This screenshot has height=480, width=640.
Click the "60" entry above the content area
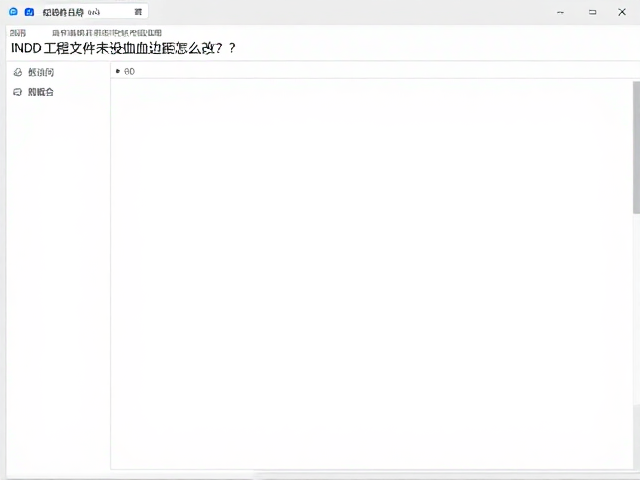pos(126,71)
